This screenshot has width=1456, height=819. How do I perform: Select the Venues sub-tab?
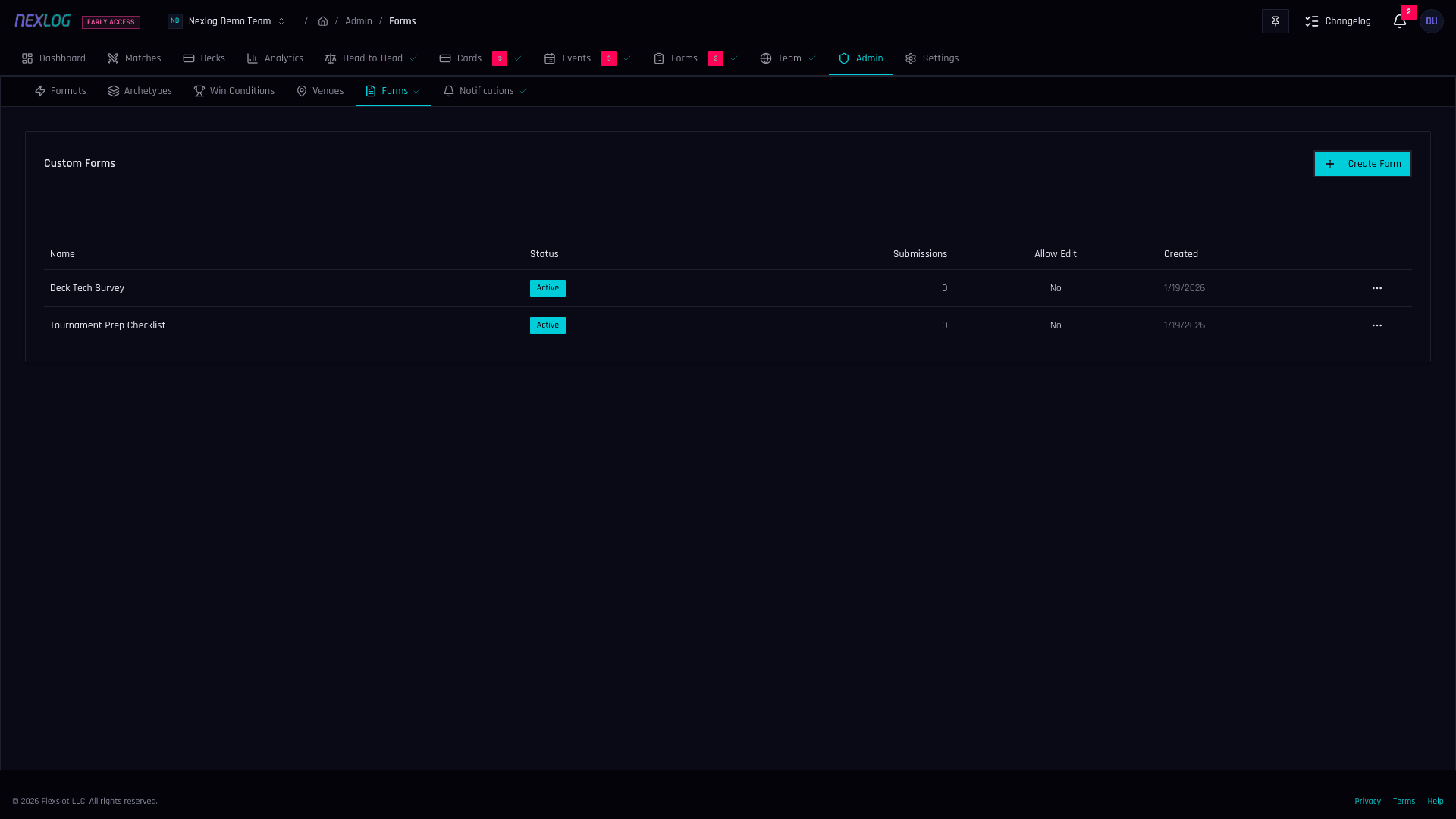(320, 91)
